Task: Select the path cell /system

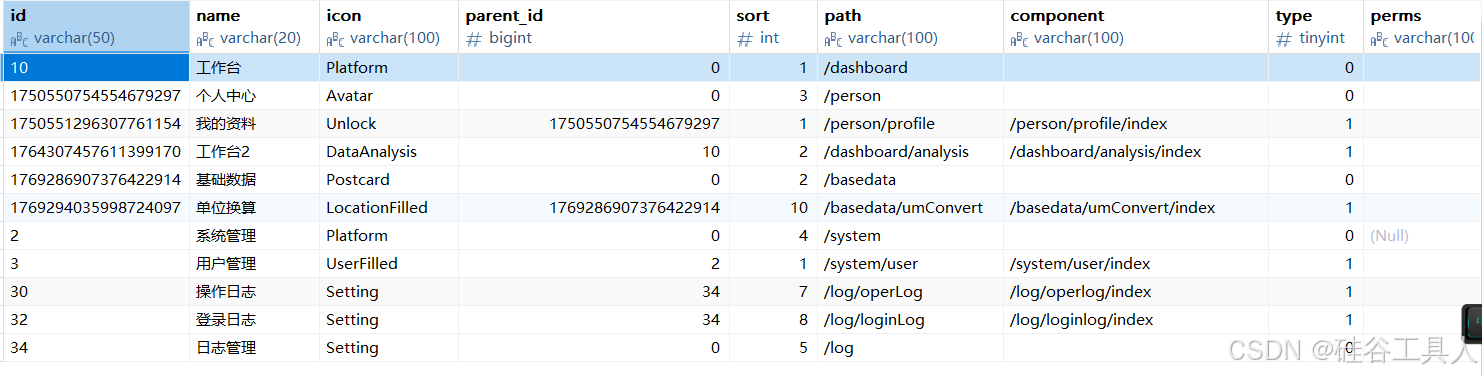Action: [910, 236]
